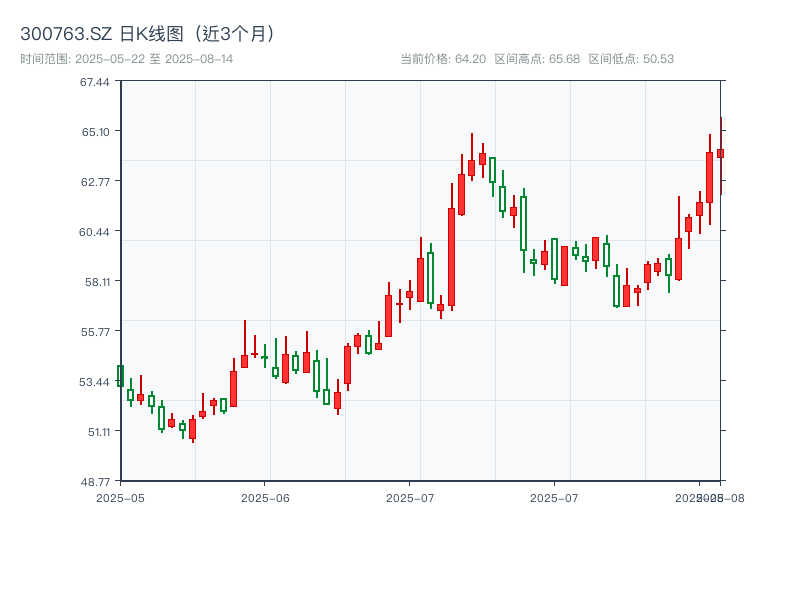The image size is (800, 600).
Task: Select the leftmost green candlestick
Action: point(120,376)
